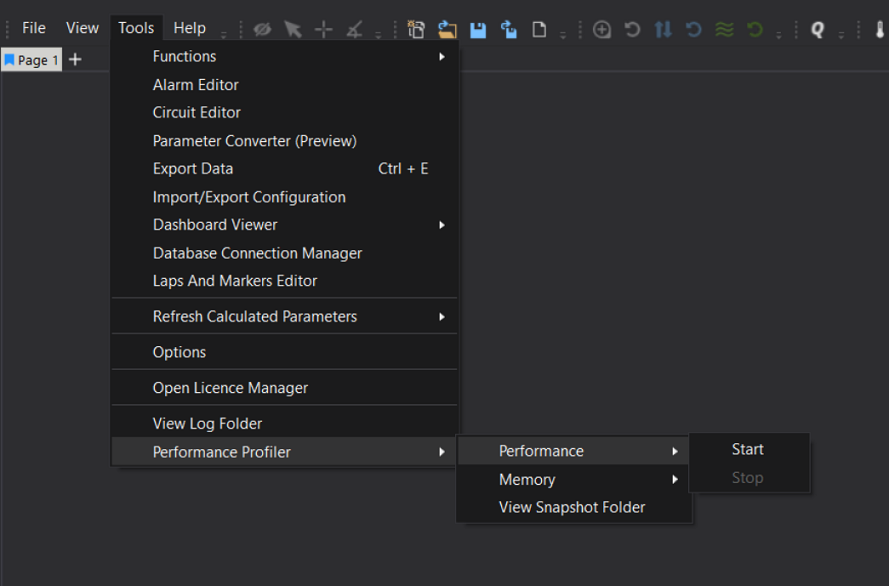Open View Snapshot Folder
This screenshot has height=586, width=889.
(572, 508)
